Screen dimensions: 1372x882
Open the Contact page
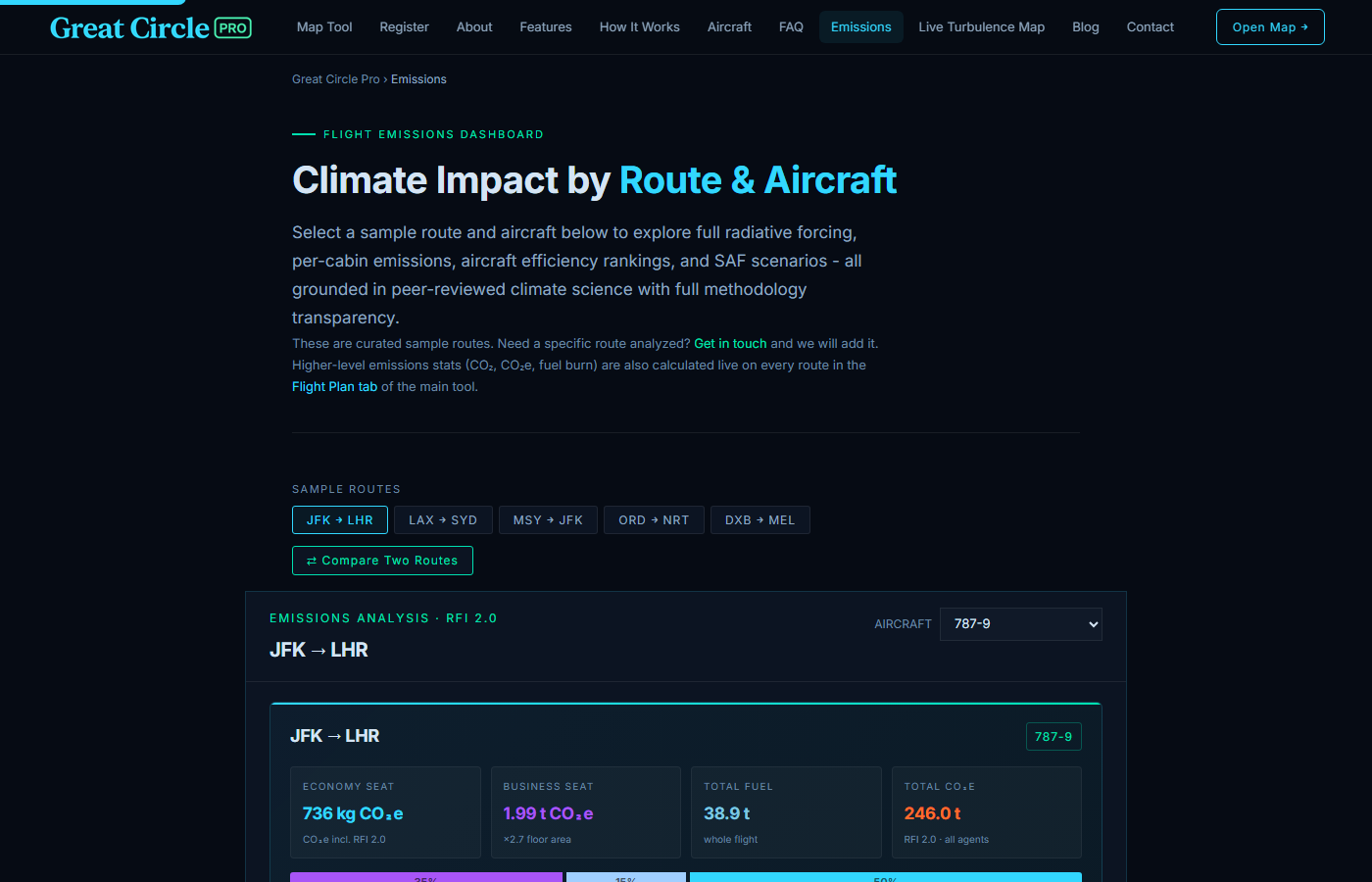[x=1151, y=27]
